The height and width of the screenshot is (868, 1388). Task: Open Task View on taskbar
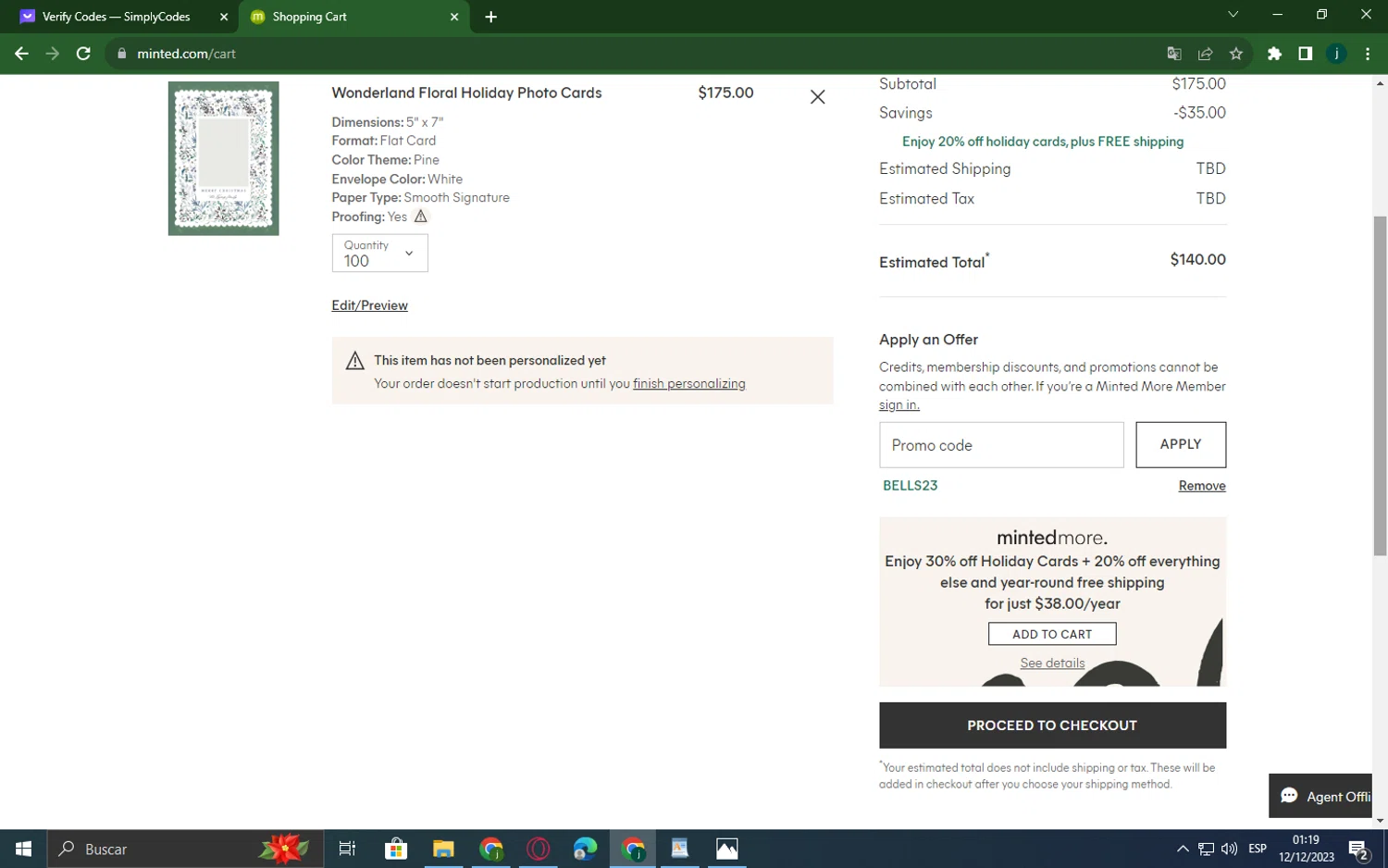coord(347,849)
